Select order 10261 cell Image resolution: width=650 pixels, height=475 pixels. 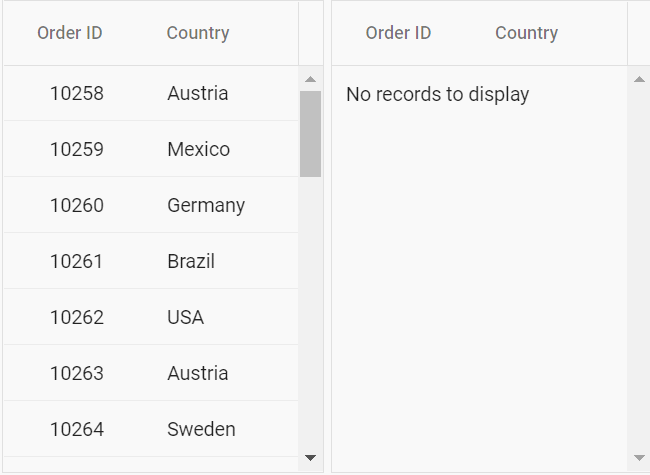click(x=77, y=262)
